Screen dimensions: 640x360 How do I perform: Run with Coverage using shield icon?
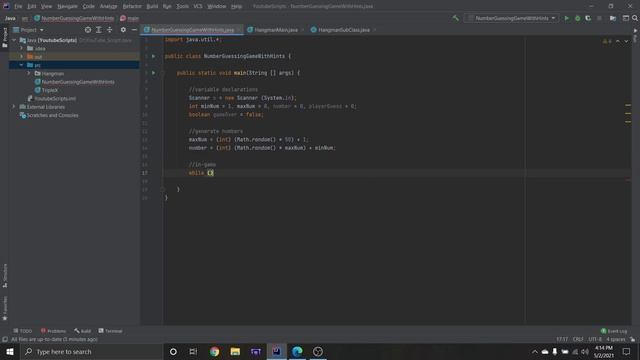click(588, 18)
